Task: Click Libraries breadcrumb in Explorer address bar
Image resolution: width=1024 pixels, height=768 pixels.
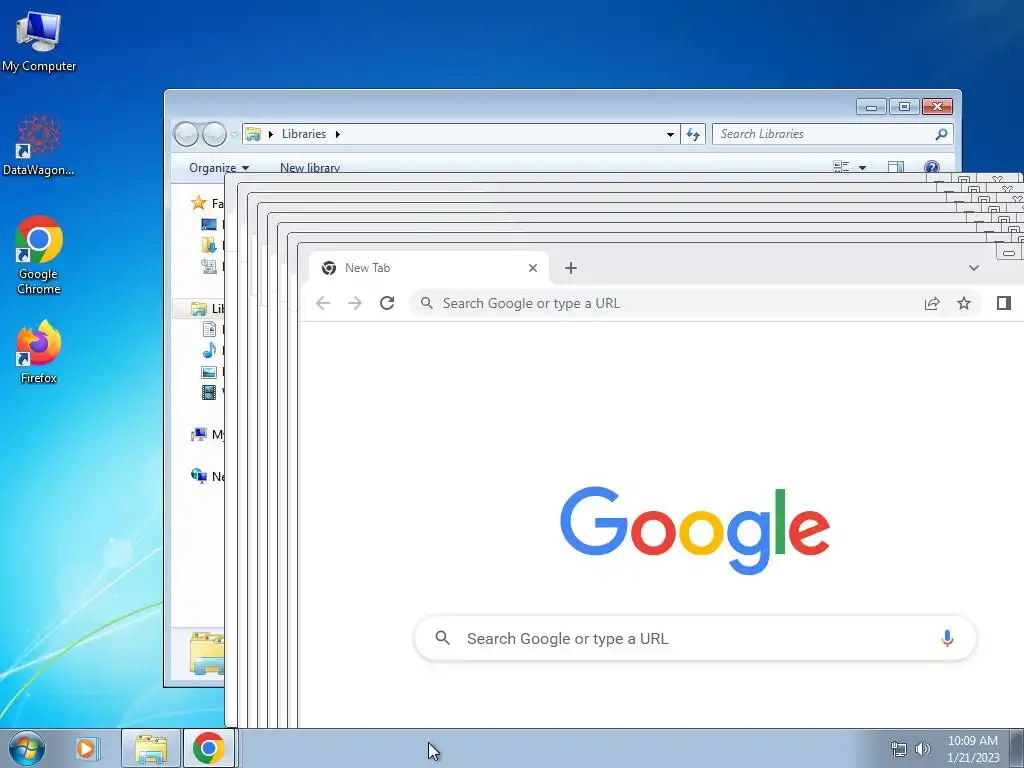Action: tap(304, 134)
